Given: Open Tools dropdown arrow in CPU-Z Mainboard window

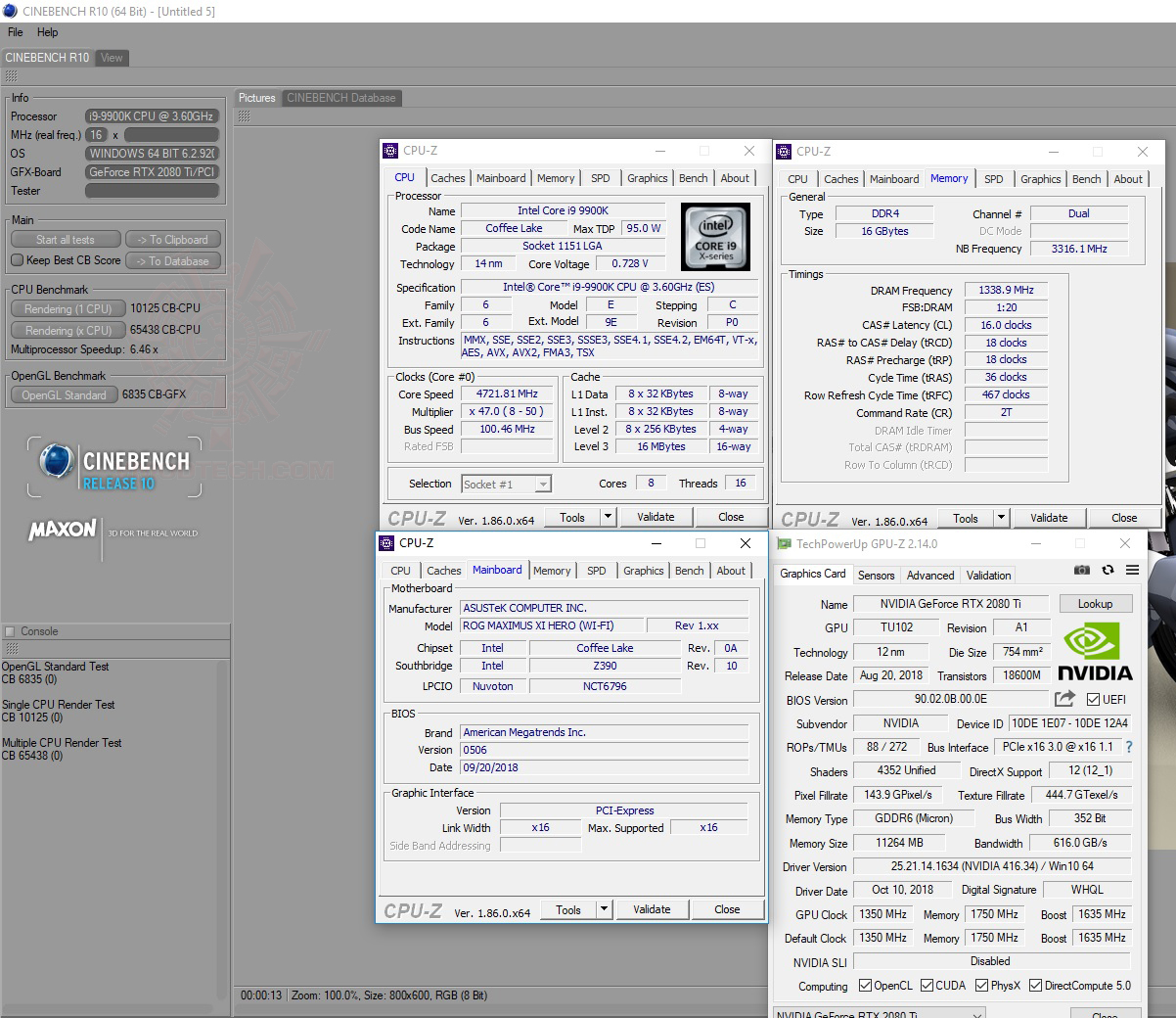Looking at the screenshot, I should click(x=604, y=909).
